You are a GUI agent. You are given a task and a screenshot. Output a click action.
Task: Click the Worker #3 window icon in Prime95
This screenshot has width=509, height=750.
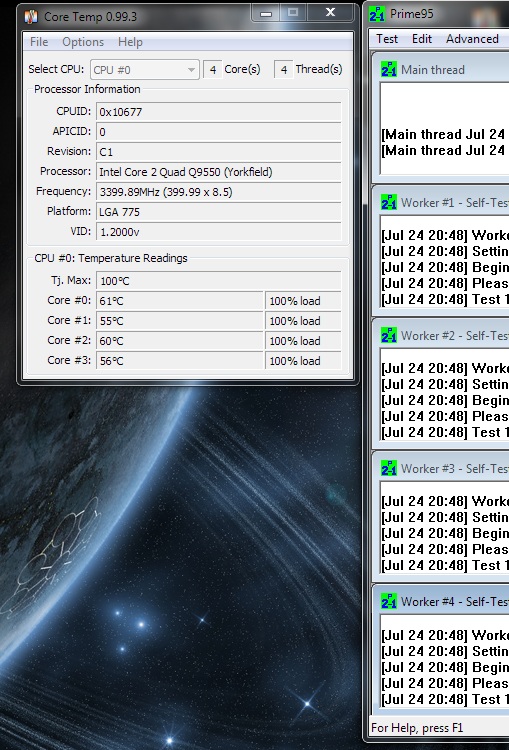click(389, 468)
